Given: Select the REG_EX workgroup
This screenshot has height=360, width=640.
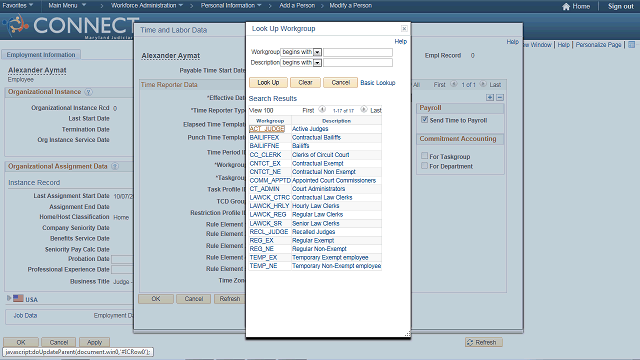Looking at the screenshot, I should (x=262, y=240).
